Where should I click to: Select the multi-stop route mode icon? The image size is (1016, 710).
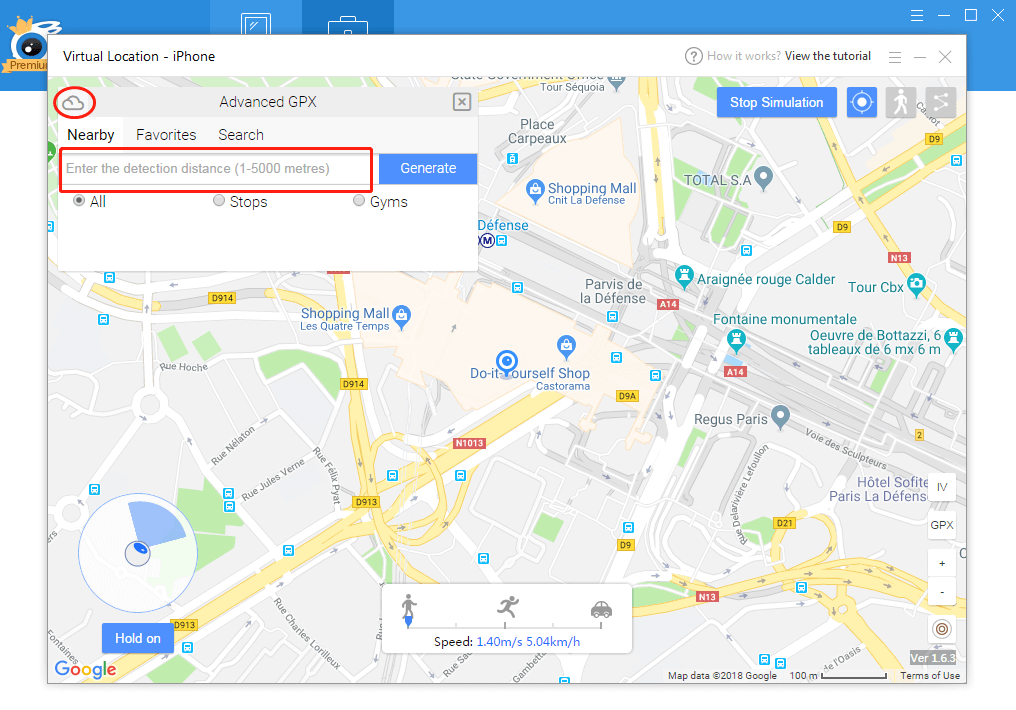(940, 102)
